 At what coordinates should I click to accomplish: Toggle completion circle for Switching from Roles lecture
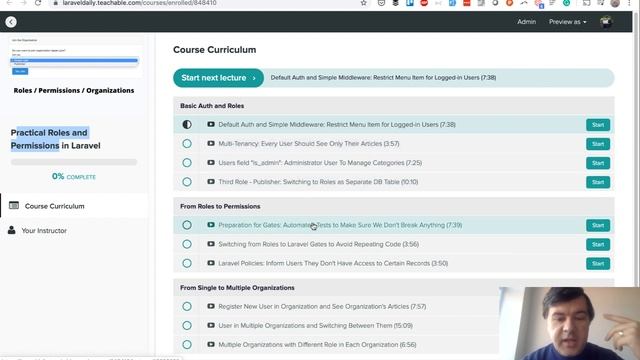pos(187,244)
